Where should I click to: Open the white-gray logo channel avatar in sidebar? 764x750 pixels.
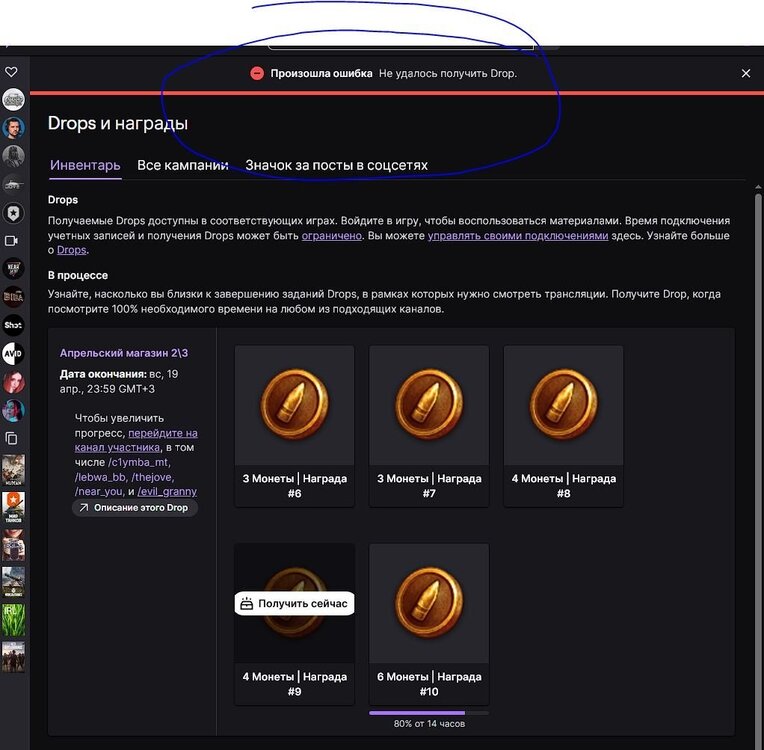(13, 99)
